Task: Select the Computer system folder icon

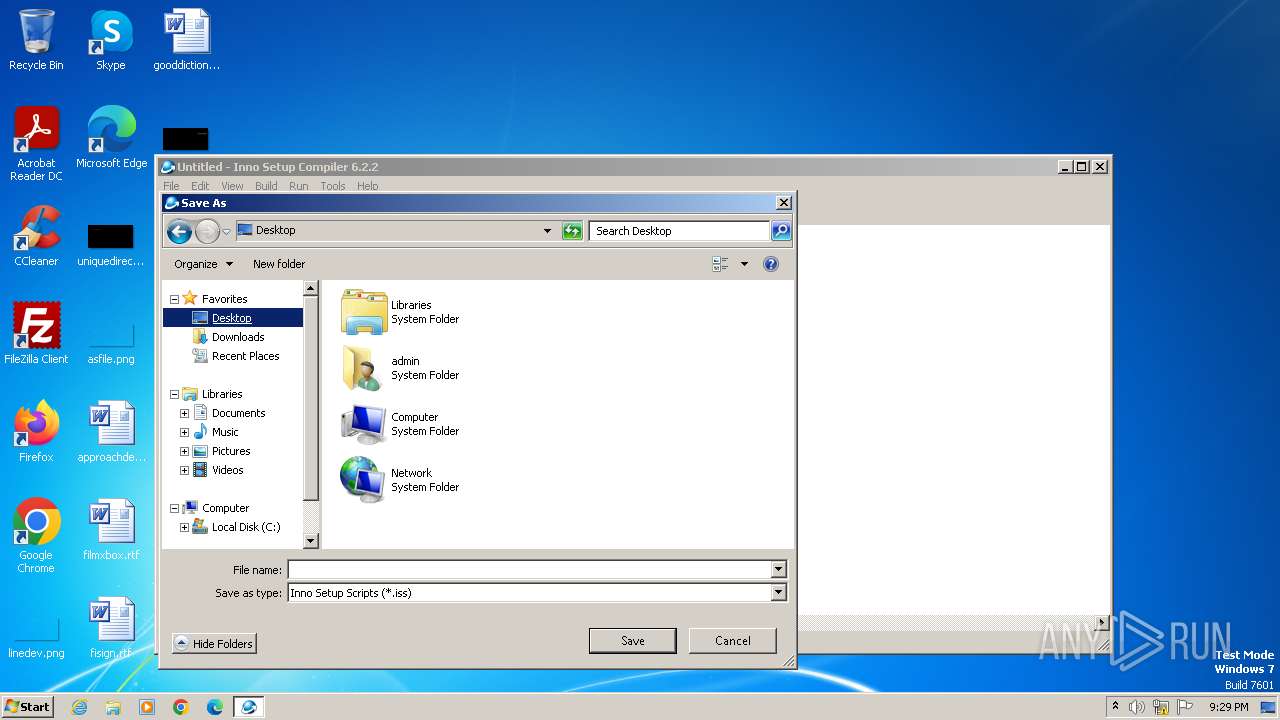Action: [x=363, y=424]
